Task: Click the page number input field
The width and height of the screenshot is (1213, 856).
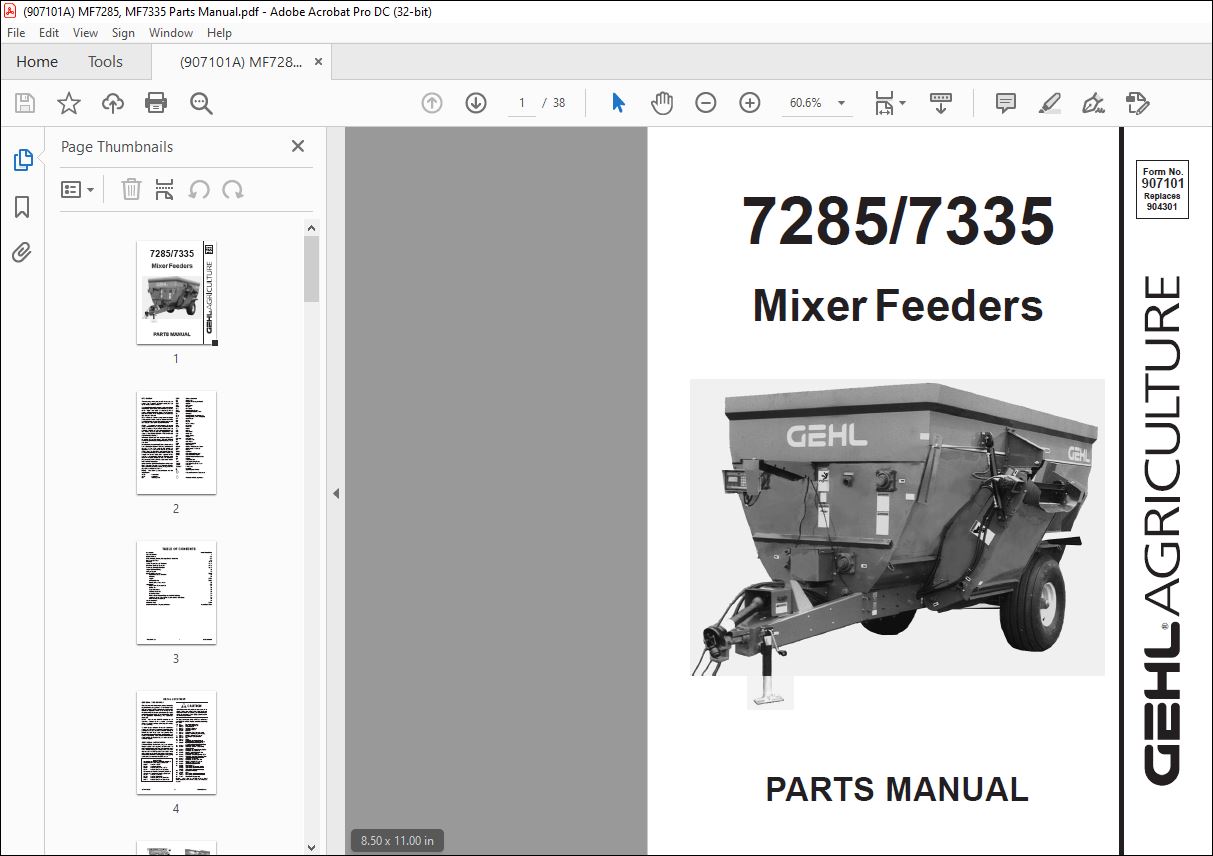Action: [521, 103]
